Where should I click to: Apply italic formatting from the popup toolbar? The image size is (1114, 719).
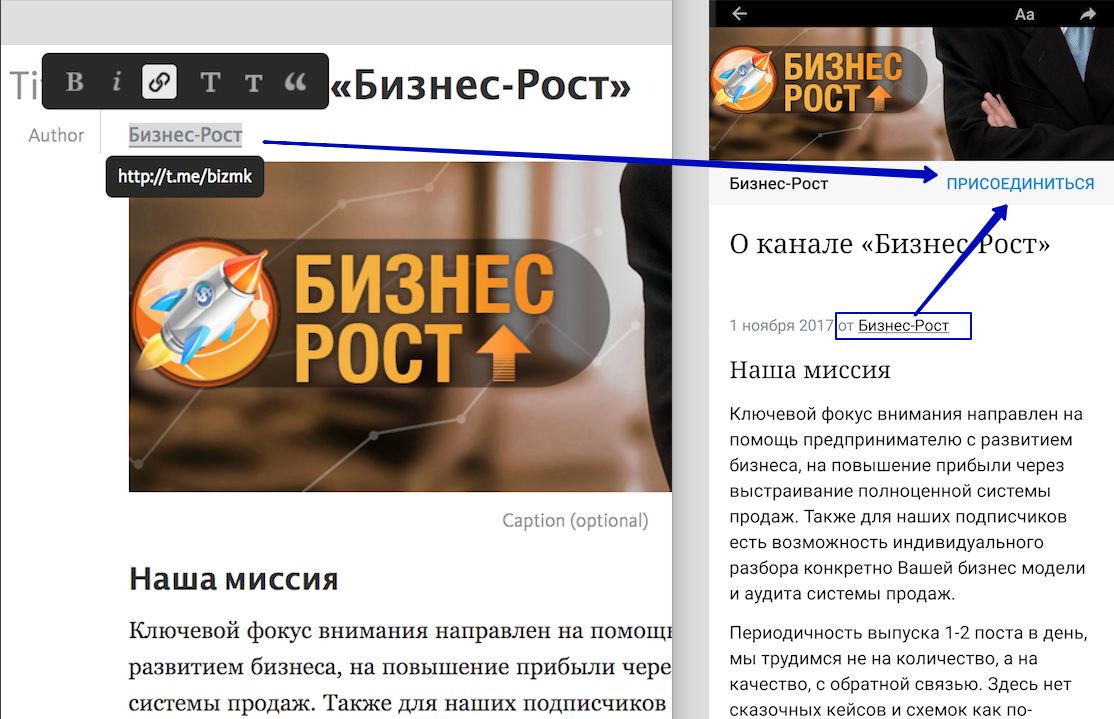click(x=117, y=82)
